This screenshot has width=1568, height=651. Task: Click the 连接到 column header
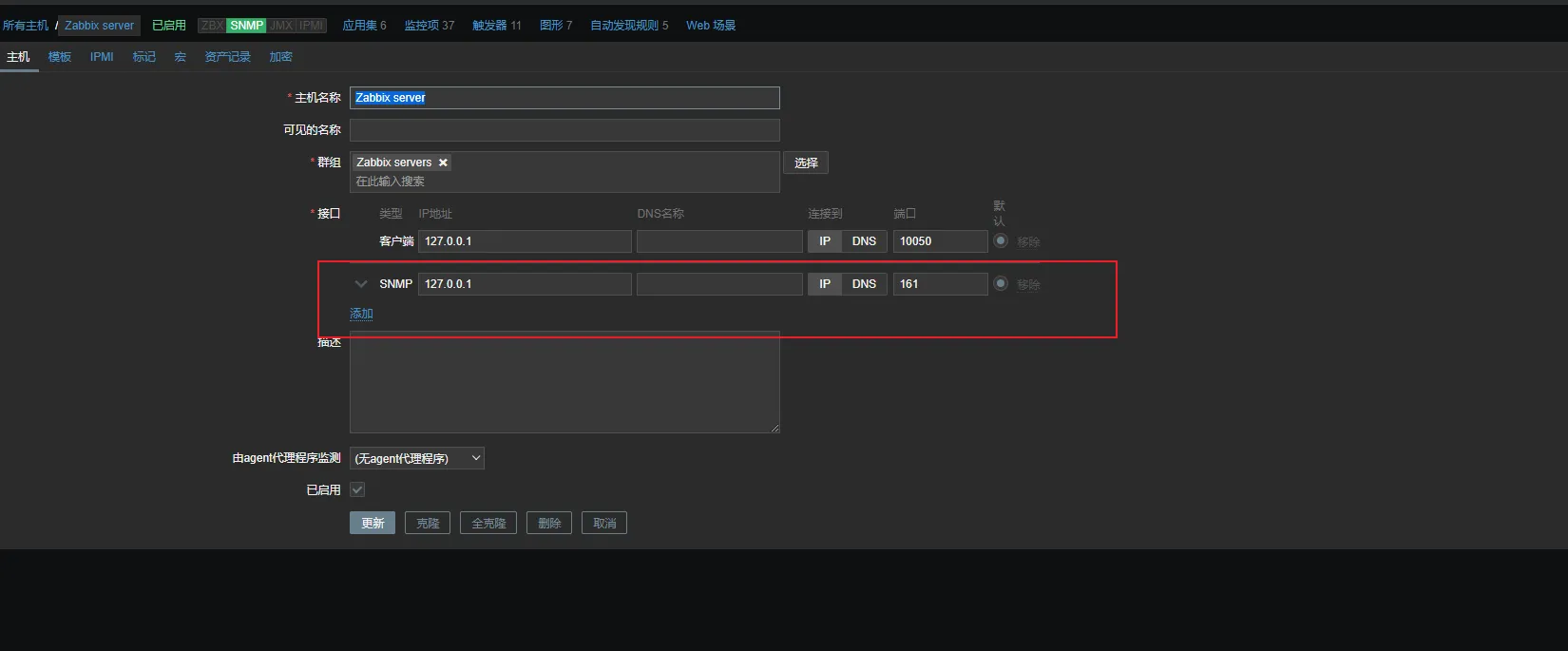coord(825,214)
